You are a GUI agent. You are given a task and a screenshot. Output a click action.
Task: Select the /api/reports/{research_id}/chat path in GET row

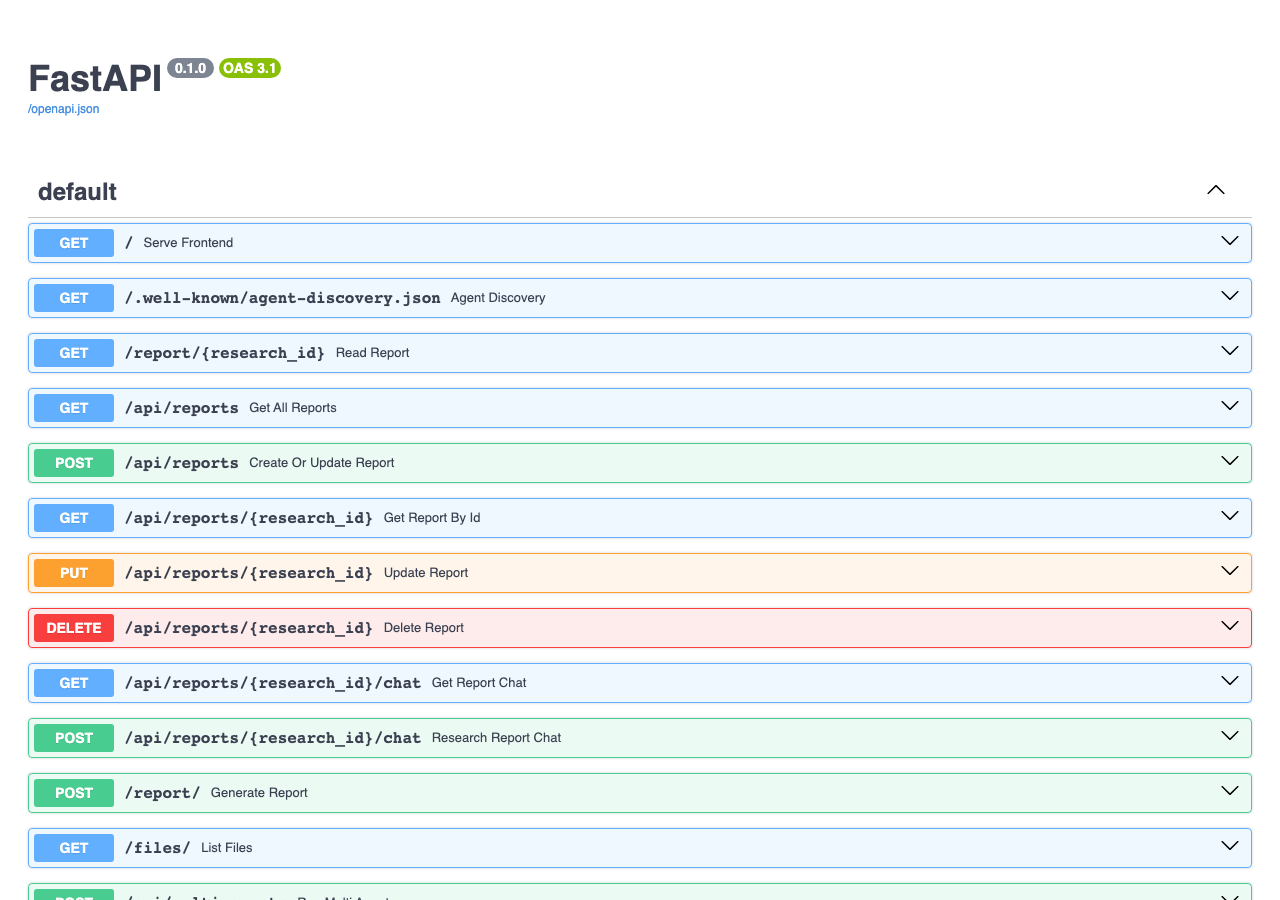click(x=272, y=683)
